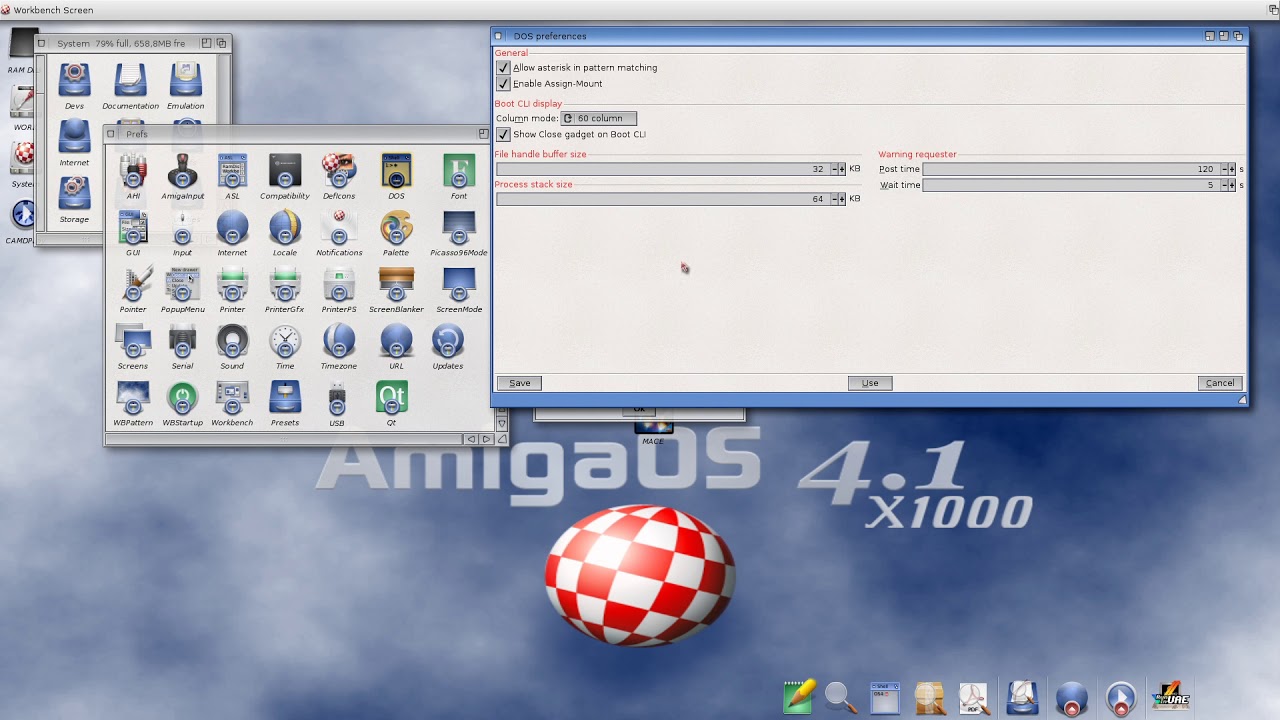This screenshot has height=720, width=1280.
Task: Open the USB prefs icon
Action: pyautogui.click(x=337, y=398)
